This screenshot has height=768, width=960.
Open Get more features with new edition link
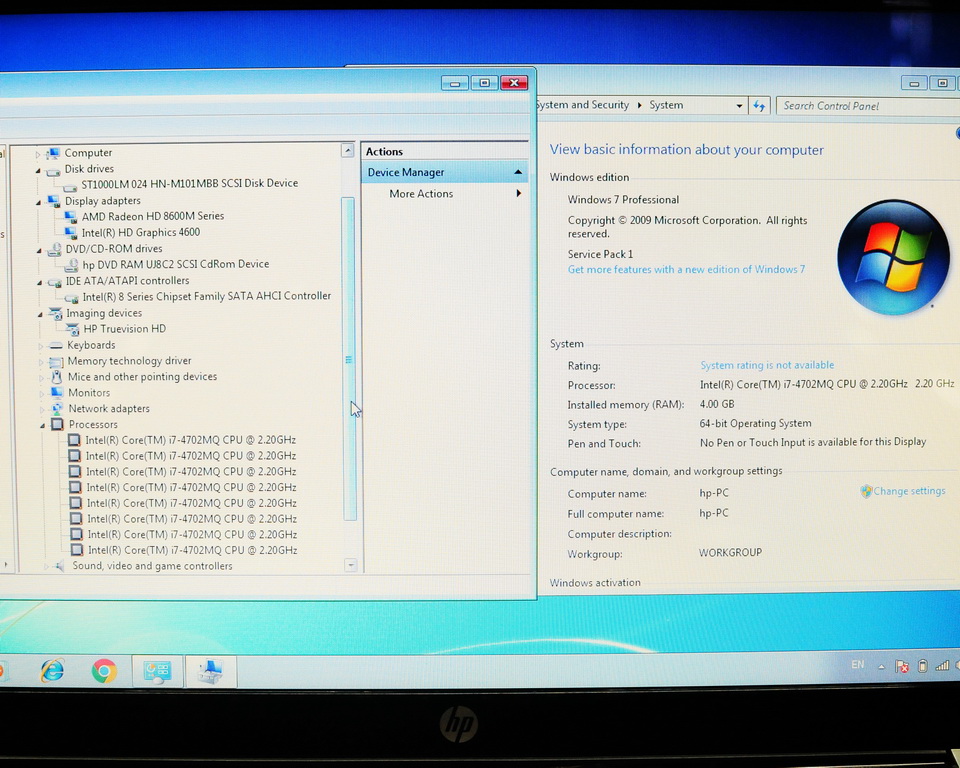pyautogui.click(x=686, y=269)
